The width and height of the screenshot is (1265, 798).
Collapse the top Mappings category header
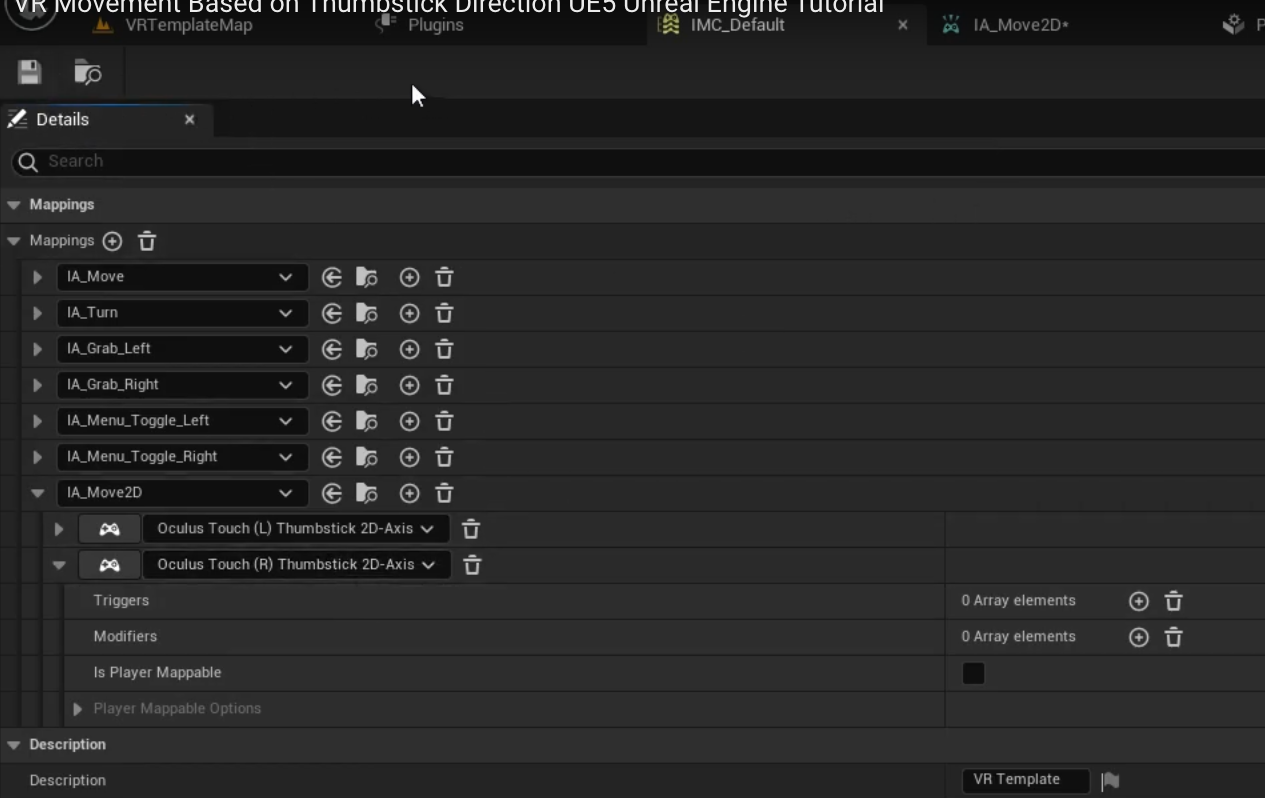pos(14,205)
